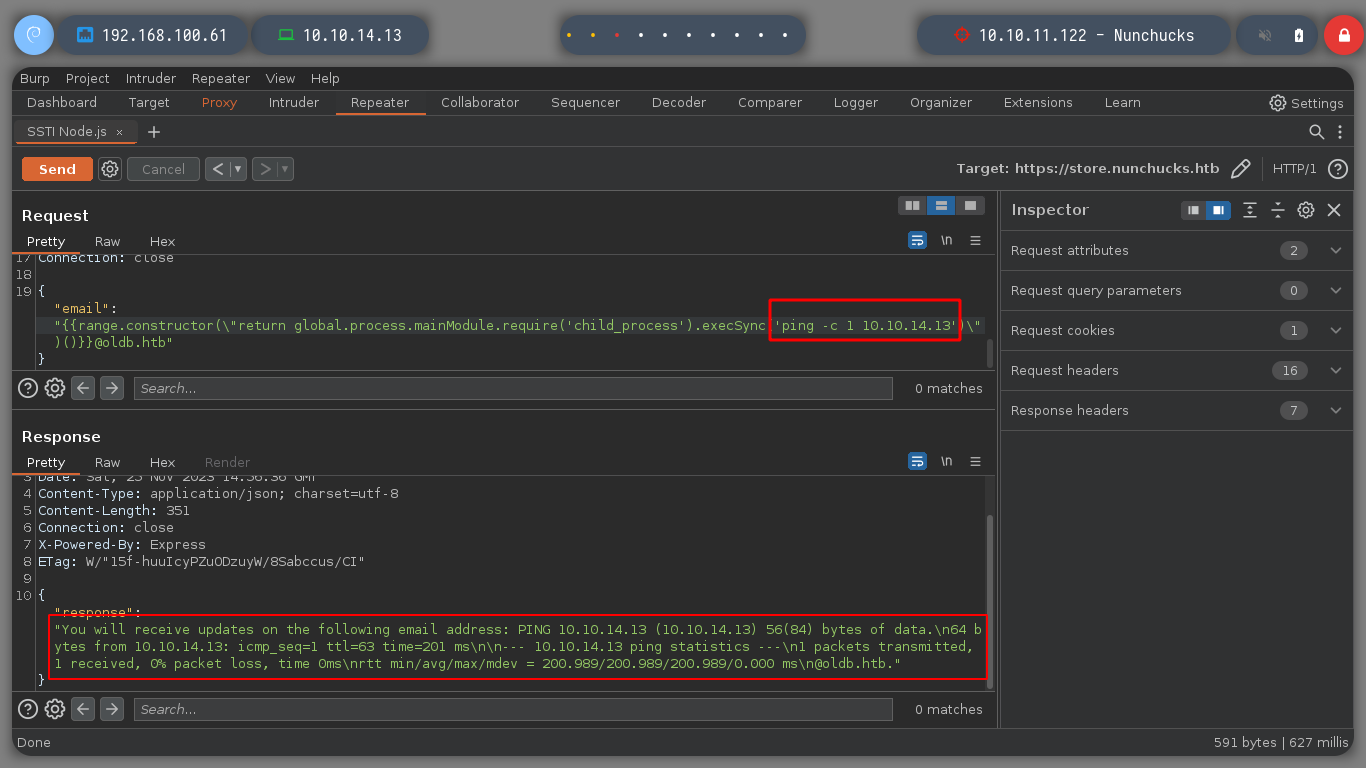Open the Burp menu

34,78
